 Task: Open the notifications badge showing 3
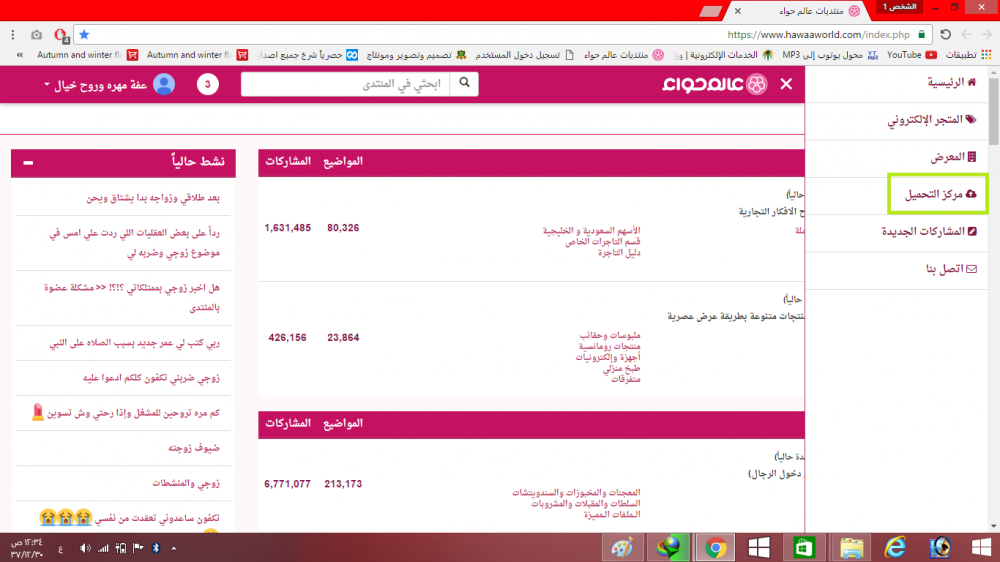tap(208, 85)
